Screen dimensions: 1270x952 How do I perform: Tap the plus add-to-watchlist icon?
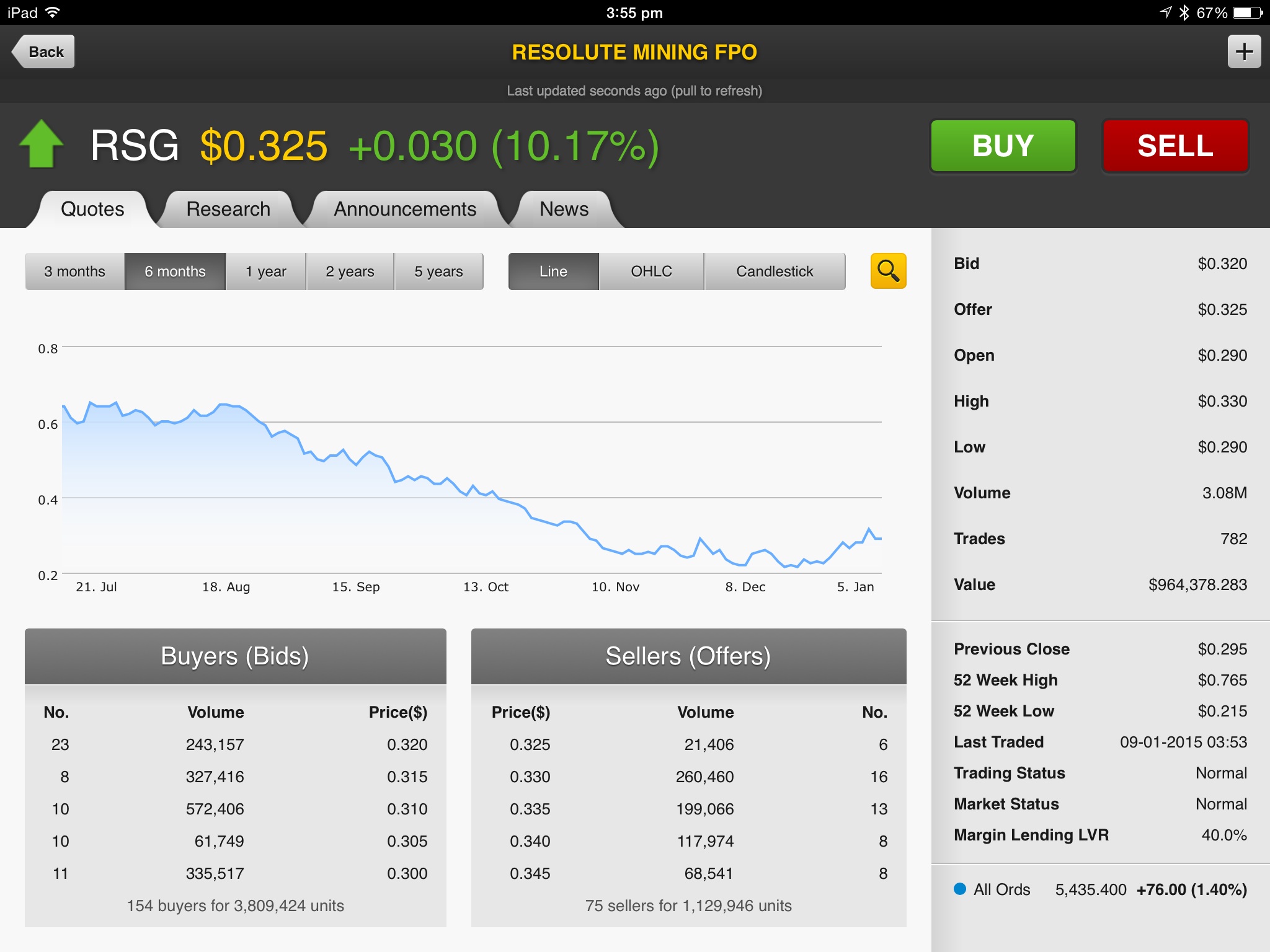click(1244, 51)
